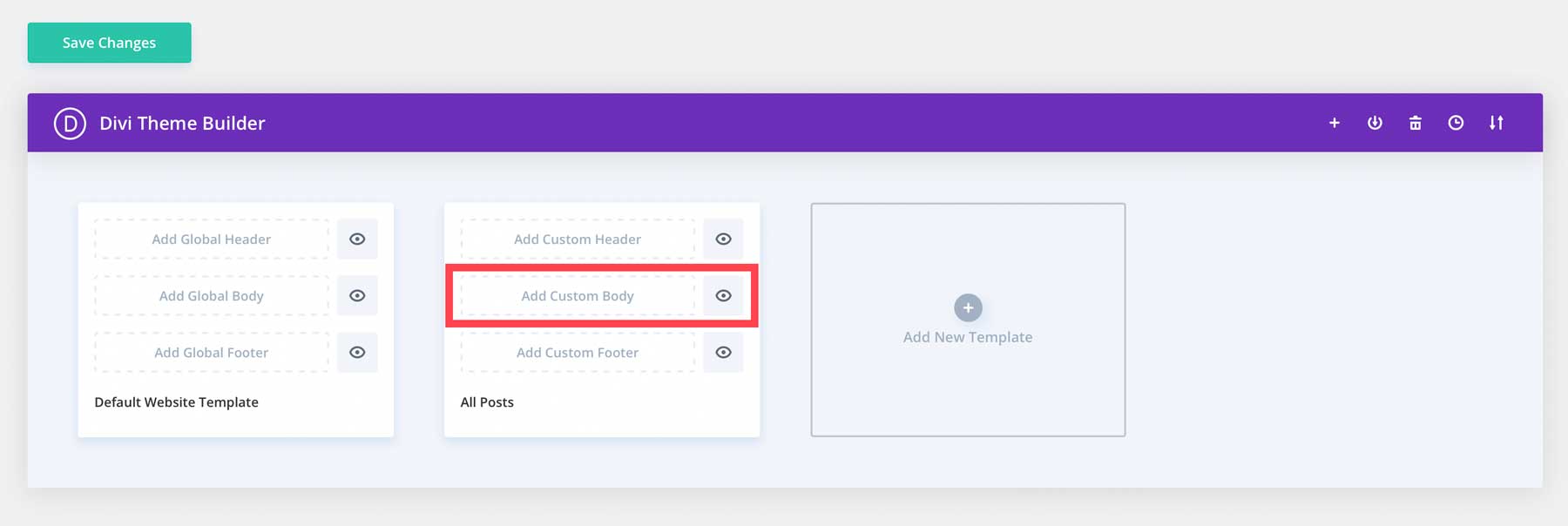Viewport: 1568px width, 526px height.
Task: Click the portability arrows icon
Action: pyautogui.click(x=1496, y=124)
